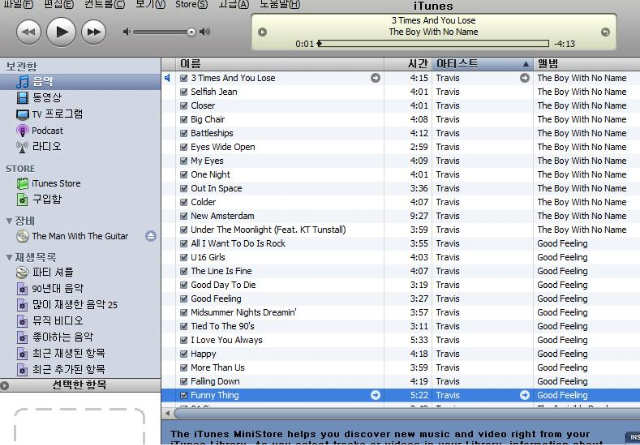Uncheck the Funny Thing checkbox
The image size is (640, 445).
184,395
